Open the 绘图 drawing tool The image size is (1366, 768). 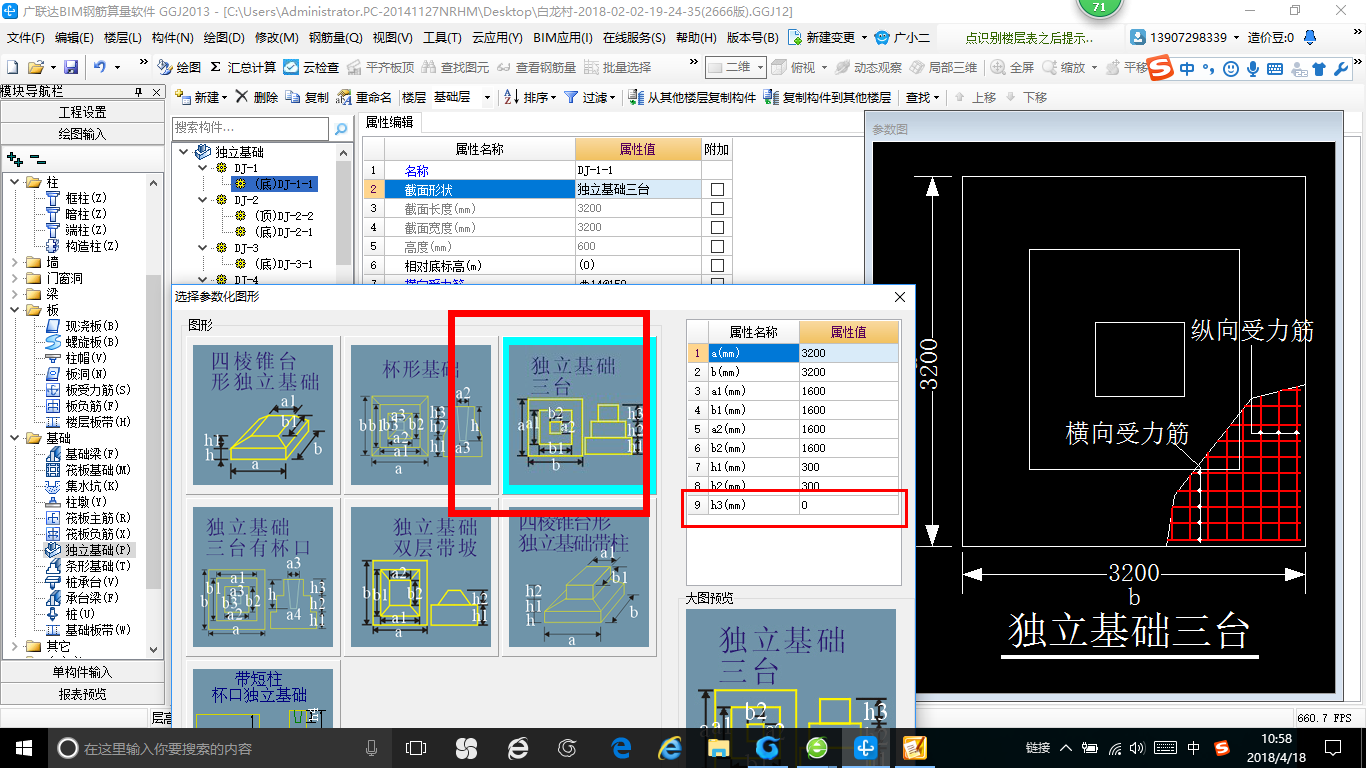pyautogui.click(x=179, y=67)
